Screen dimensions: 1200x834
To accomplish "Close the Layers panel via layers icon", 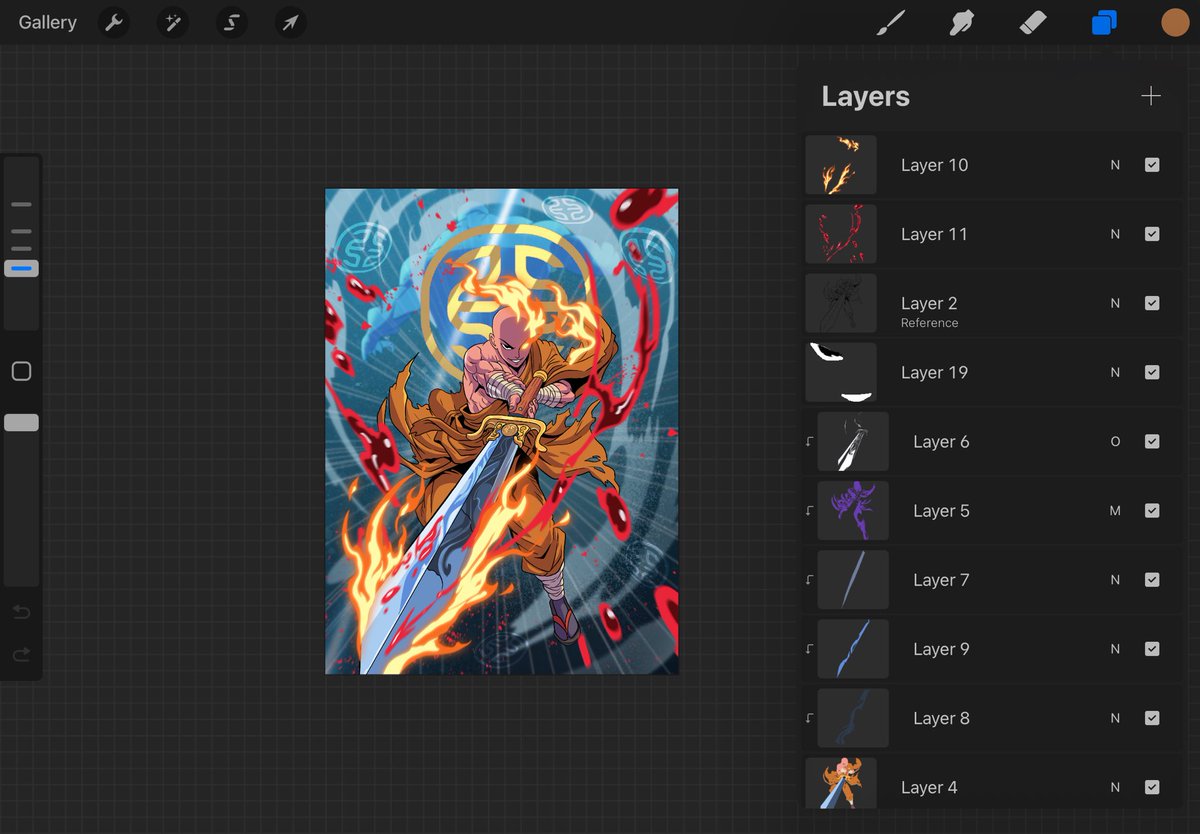I will pos(1104,22).
